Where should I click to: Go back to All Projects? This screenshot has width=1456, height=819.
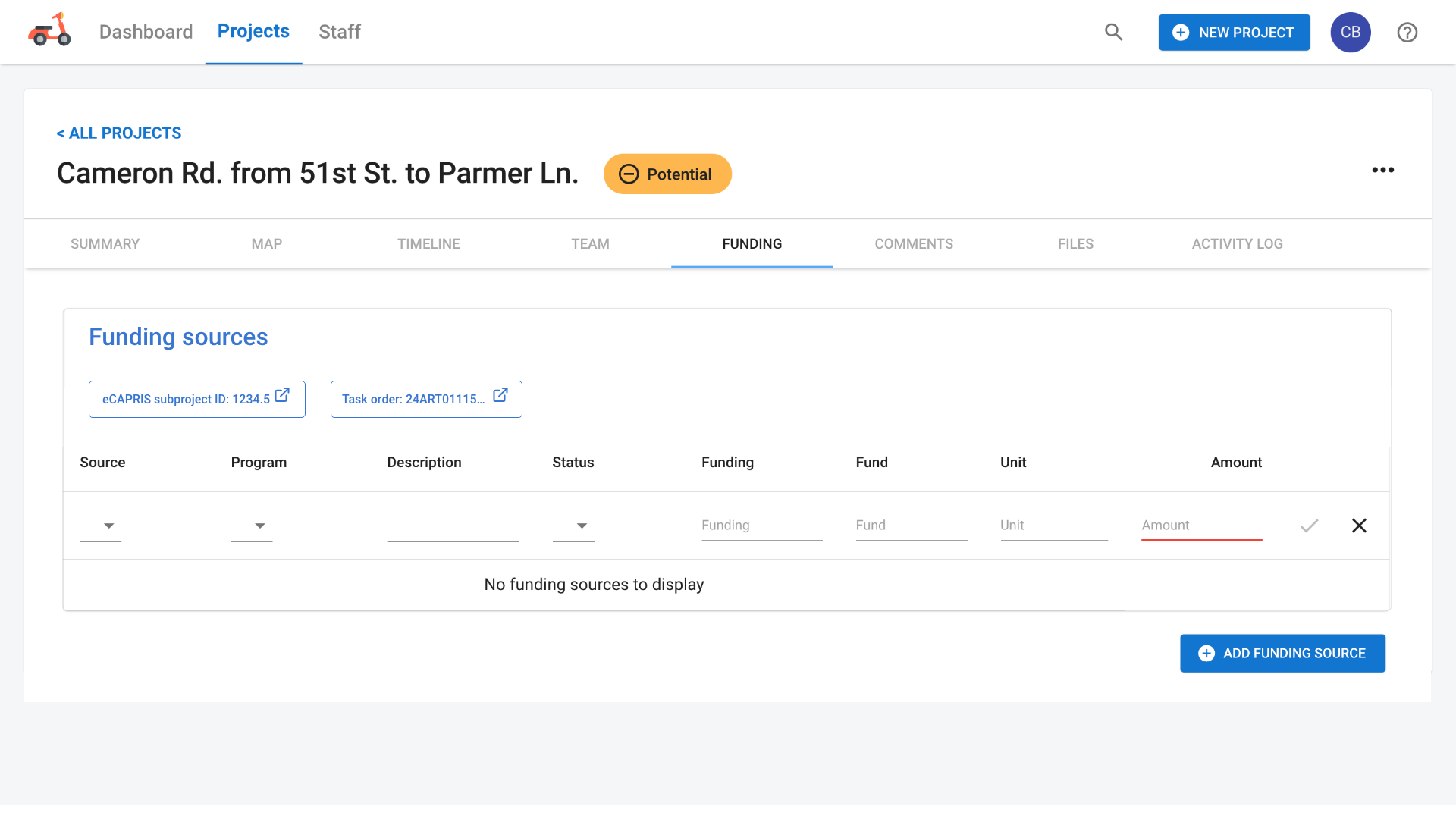[x=119, y=133]
